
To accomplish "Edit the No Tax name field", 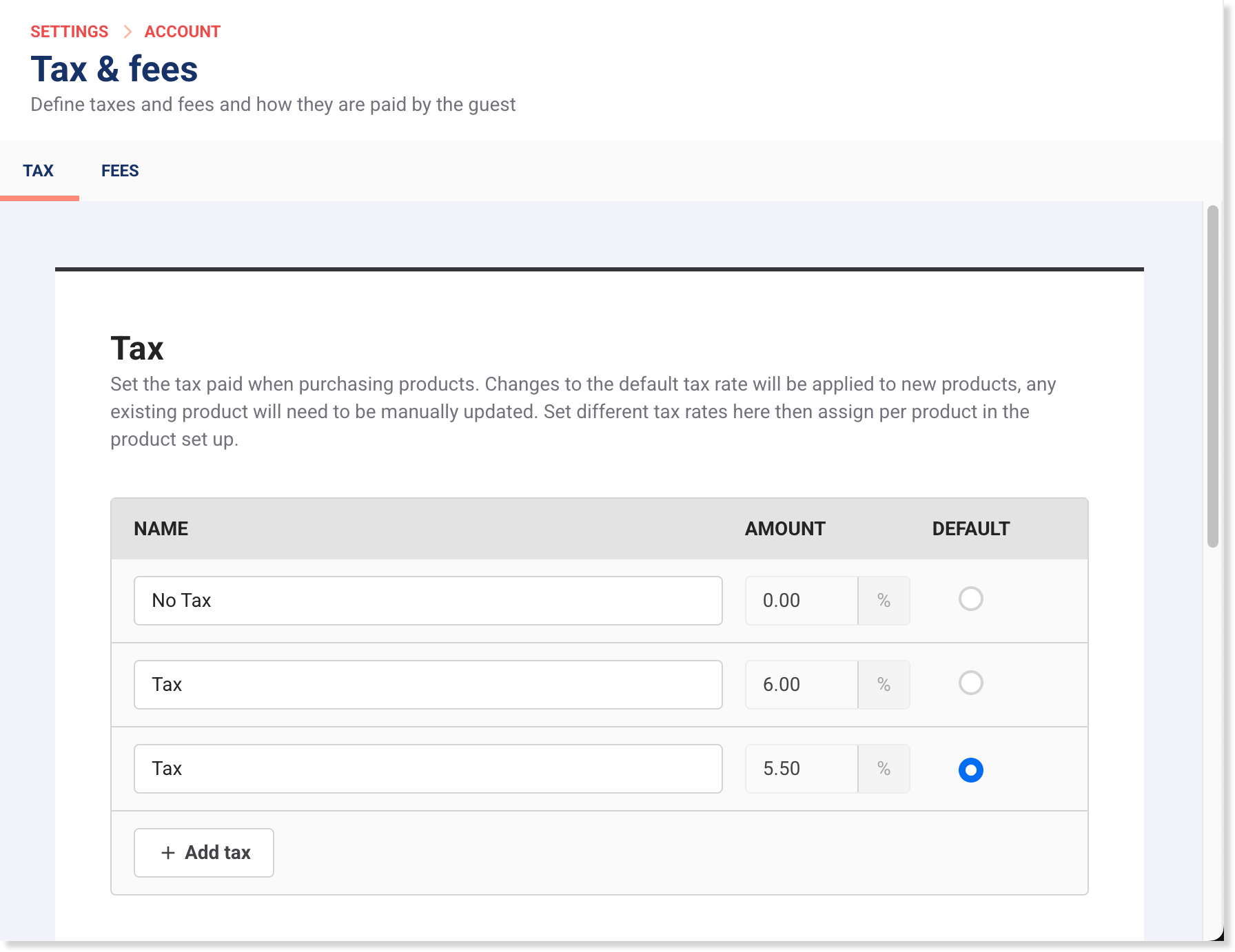I will 427,601.
